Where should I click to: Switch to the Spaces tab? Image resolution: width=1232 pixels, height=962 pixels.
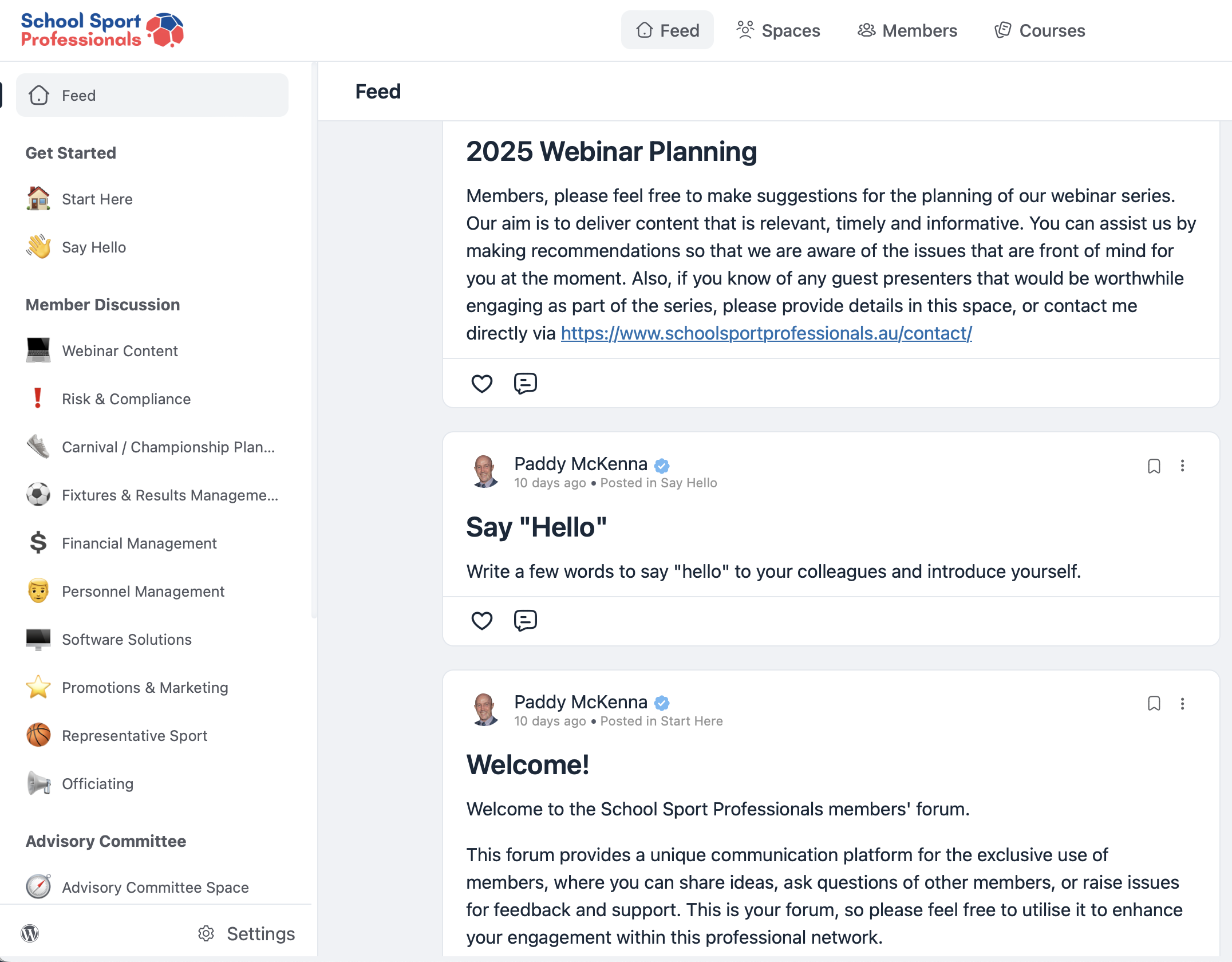click(779, 30)
